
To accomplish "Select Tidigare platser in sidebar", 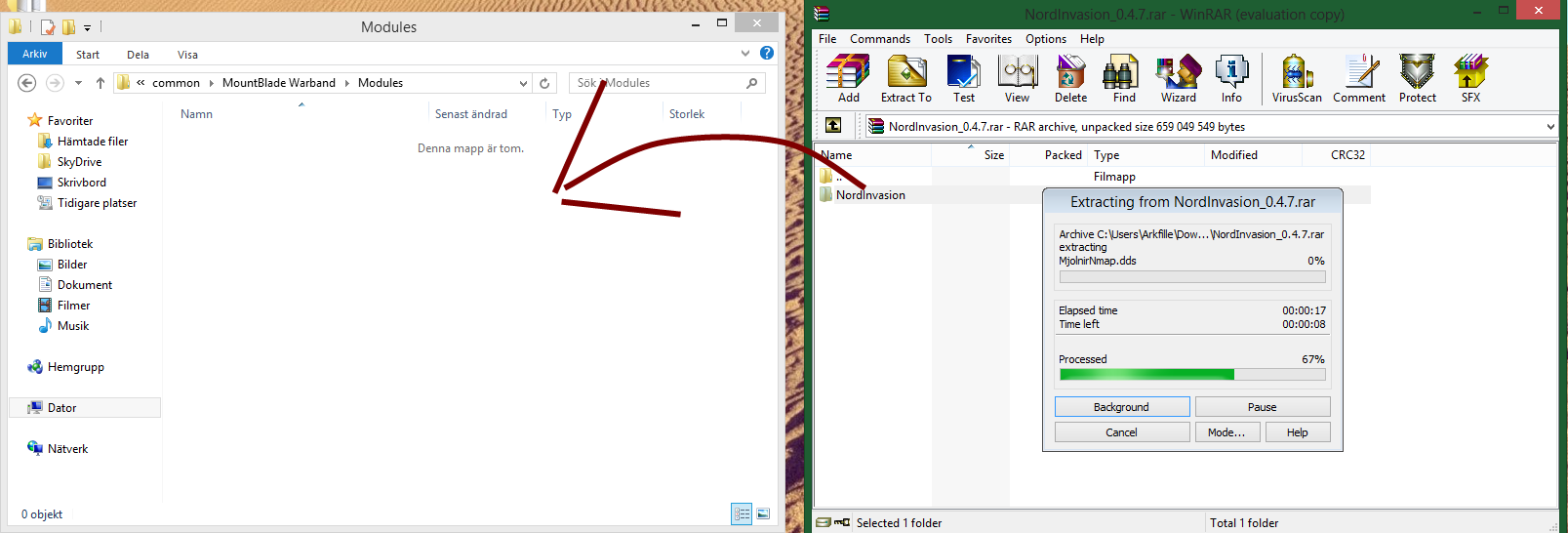I will [x=97, y=203].
